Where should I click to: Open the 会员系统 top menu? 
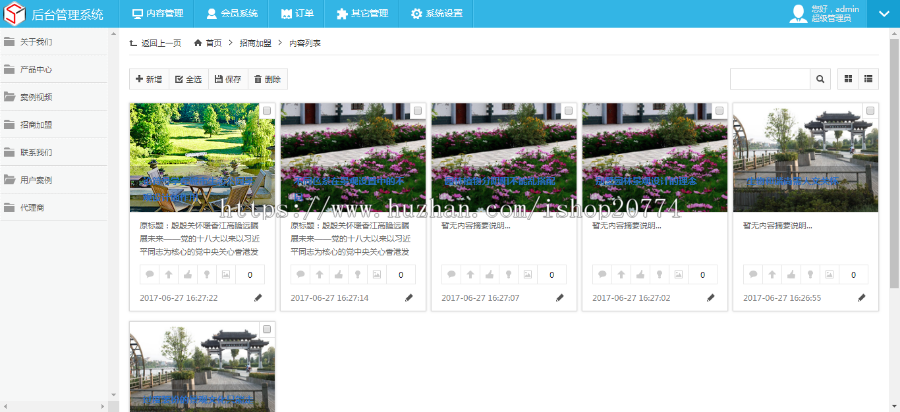(231, 14)
